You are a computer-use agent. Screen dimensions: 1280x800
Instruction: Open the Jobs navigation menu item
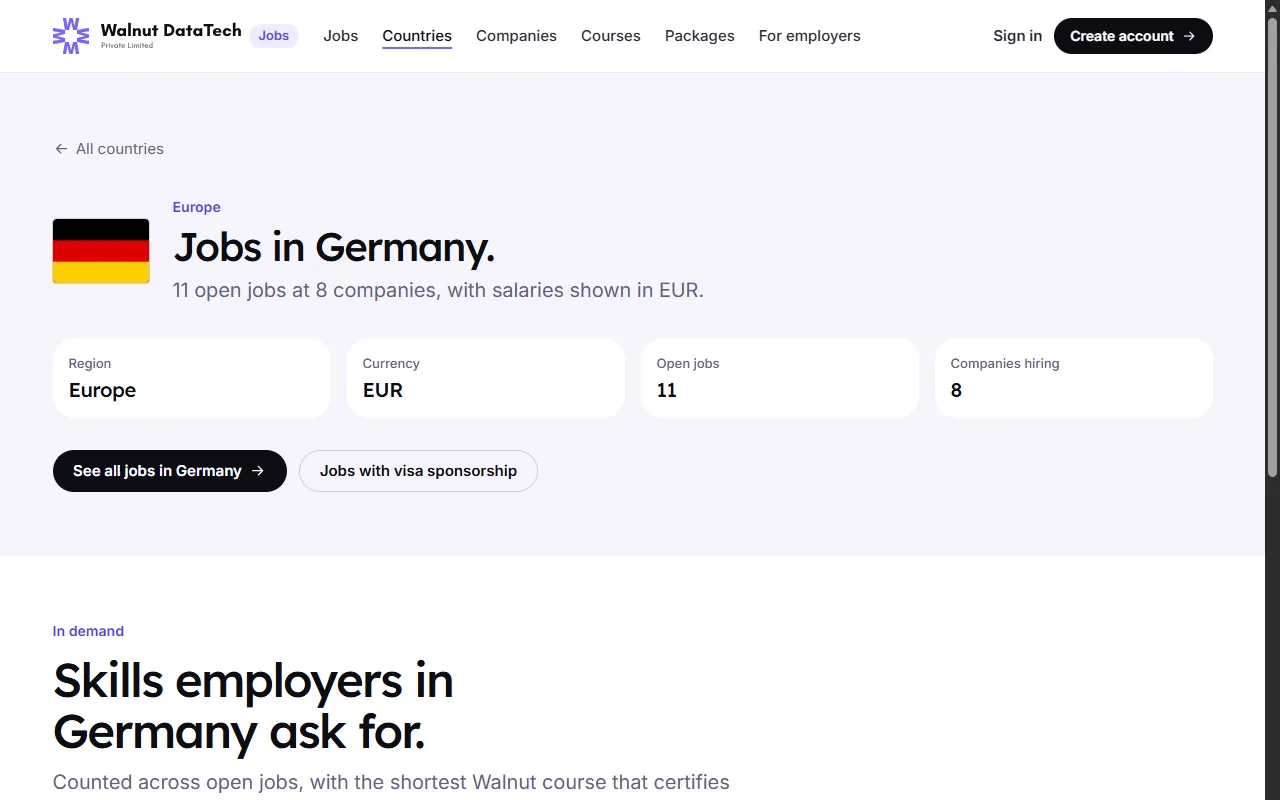point(340,36)
